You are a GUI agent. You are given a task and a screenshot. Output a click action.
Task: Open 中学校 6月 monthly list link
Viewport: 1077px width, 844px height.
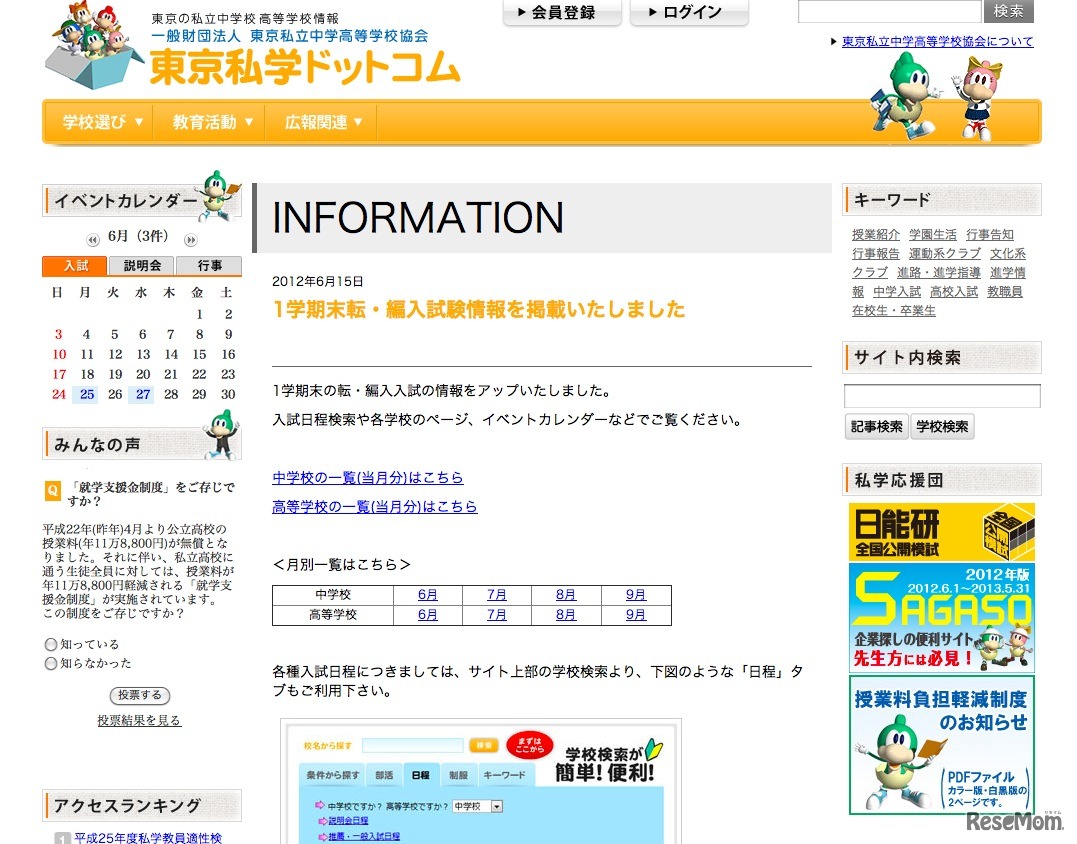427,595
